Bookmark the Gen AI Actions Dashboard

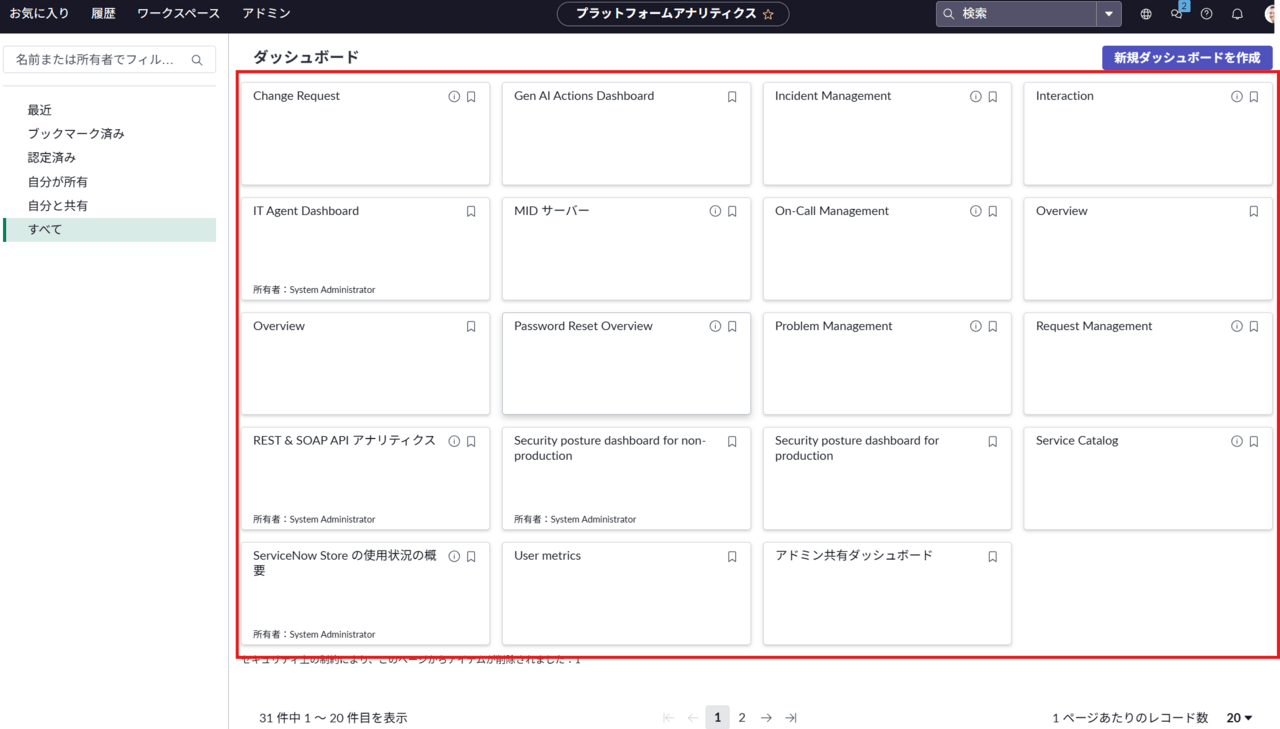coord(732,97)
